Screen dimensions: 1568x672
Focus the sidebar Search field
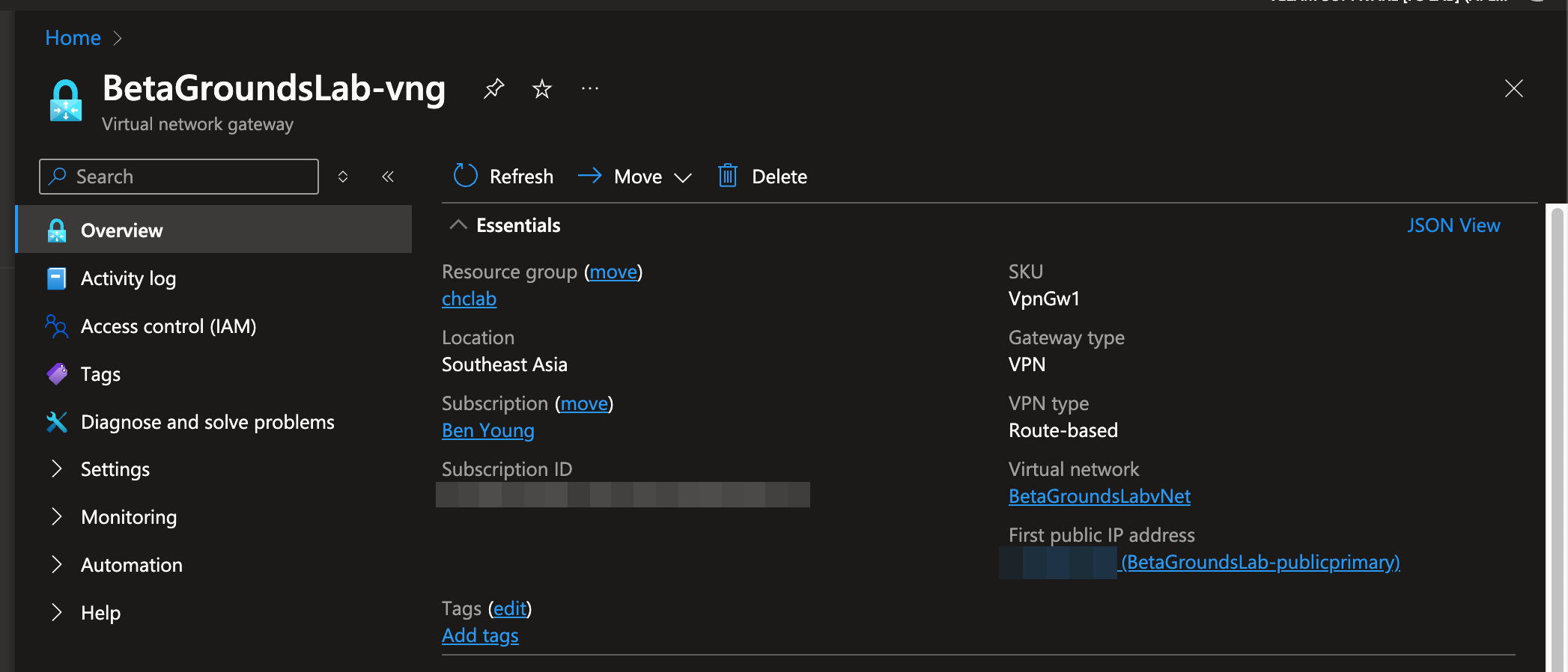tap(179, 177)
